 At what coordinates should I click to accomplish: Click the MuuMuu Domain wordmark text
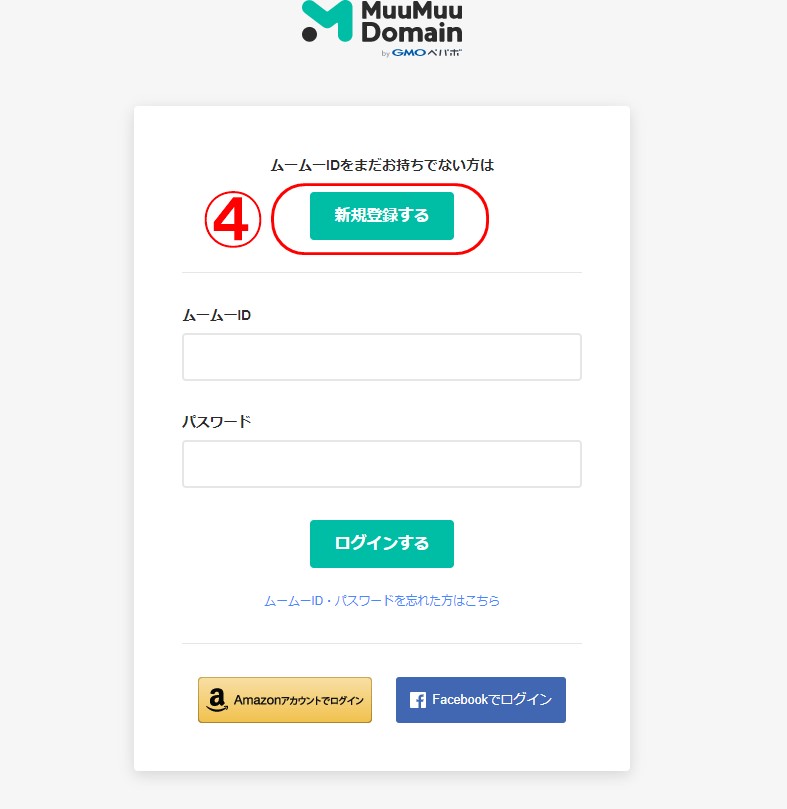tap(411, 22)
